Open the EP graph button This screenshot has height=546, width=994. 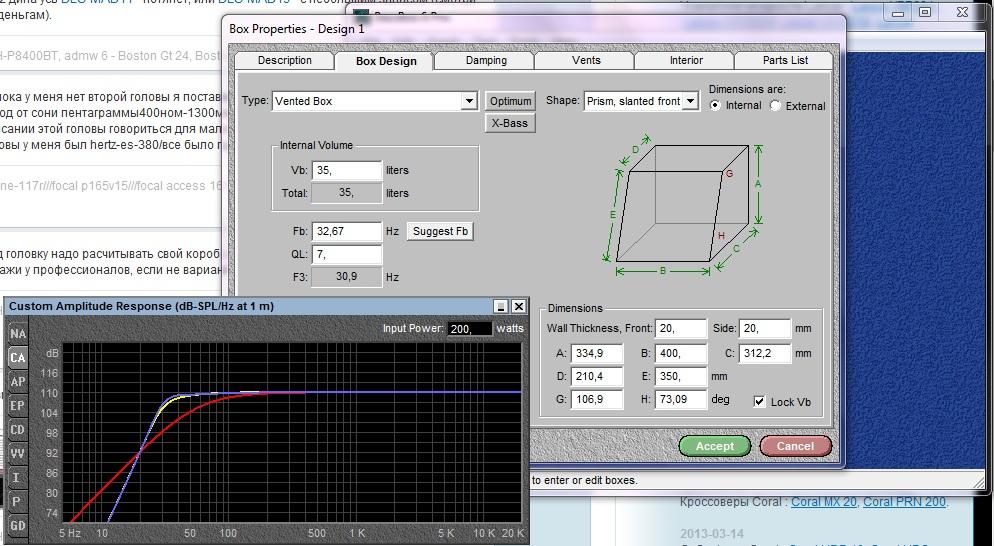(17, 405)
